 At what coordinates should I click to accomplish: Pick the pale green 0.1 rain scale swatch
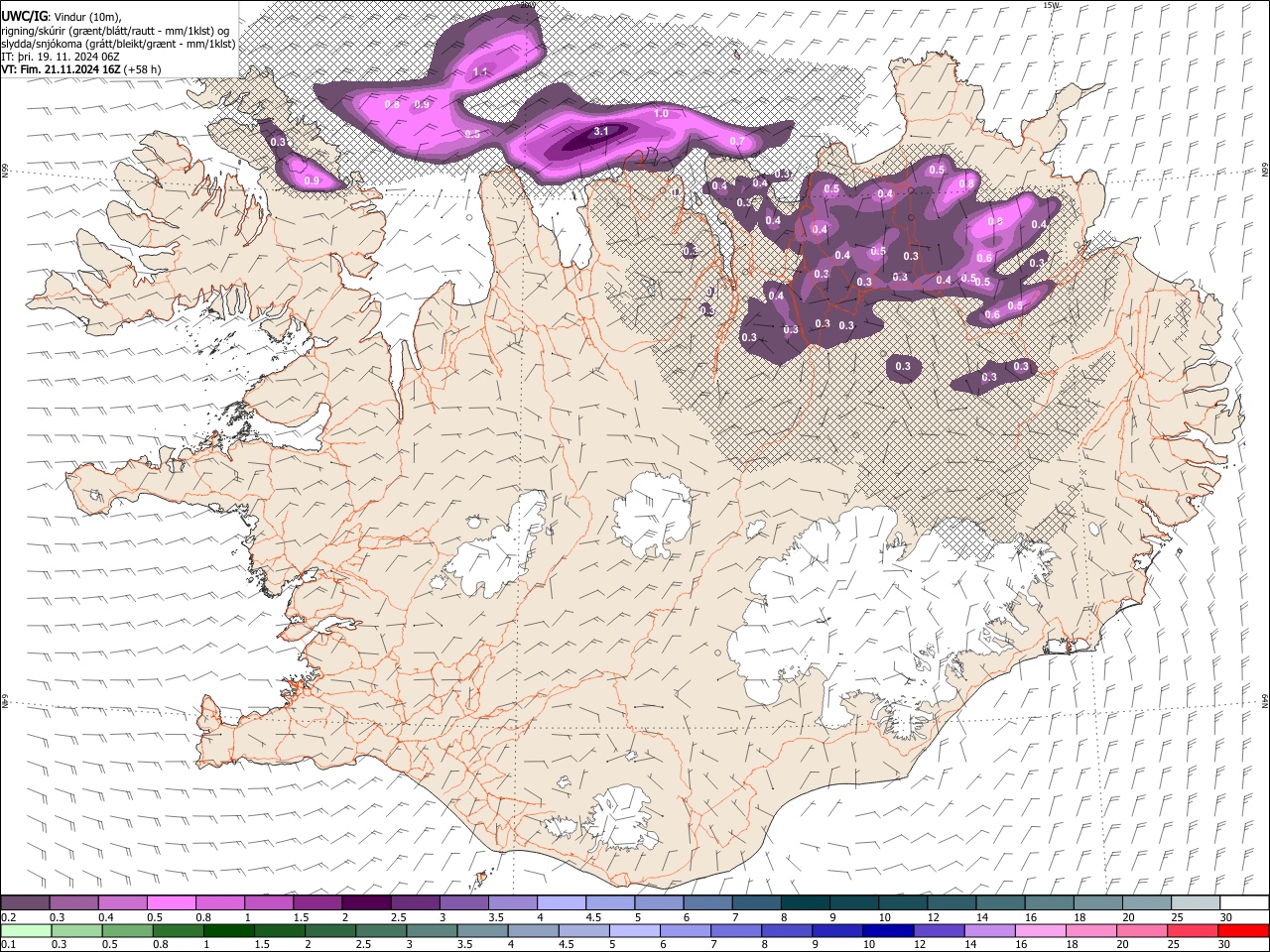point(25,930)
